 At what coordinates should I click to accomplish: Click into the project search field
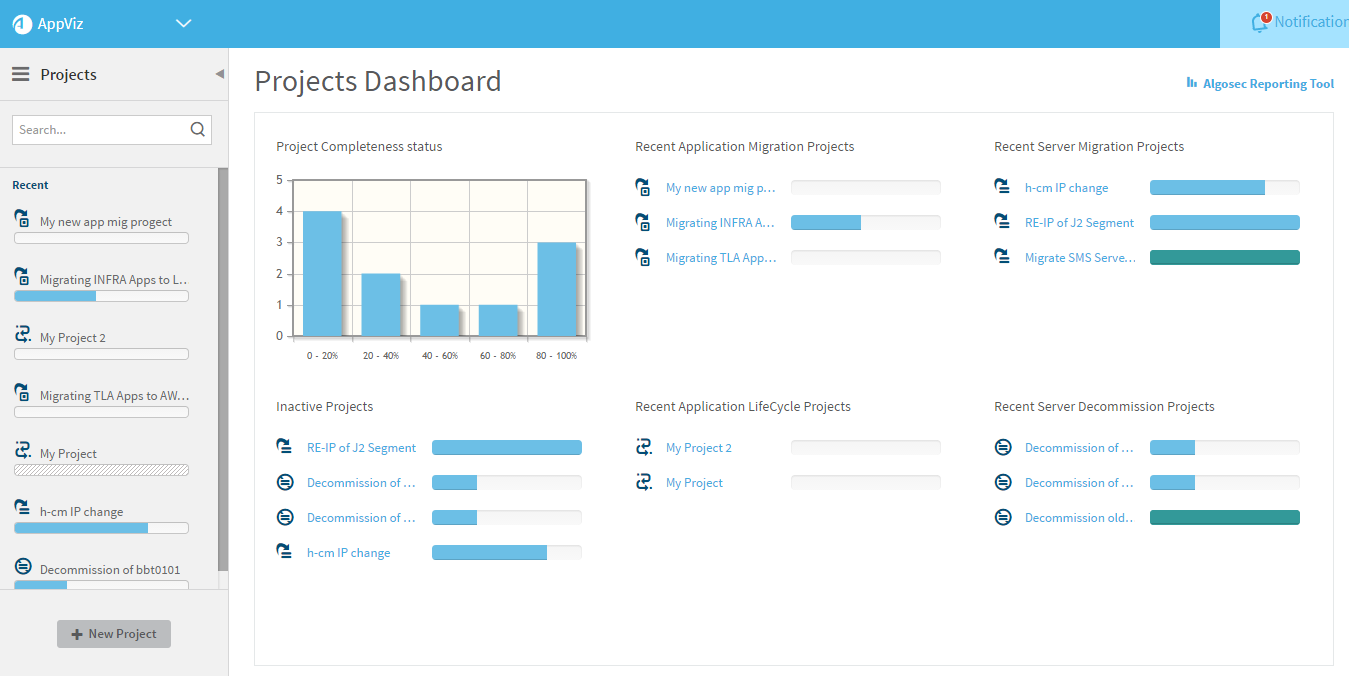point(100,130)
